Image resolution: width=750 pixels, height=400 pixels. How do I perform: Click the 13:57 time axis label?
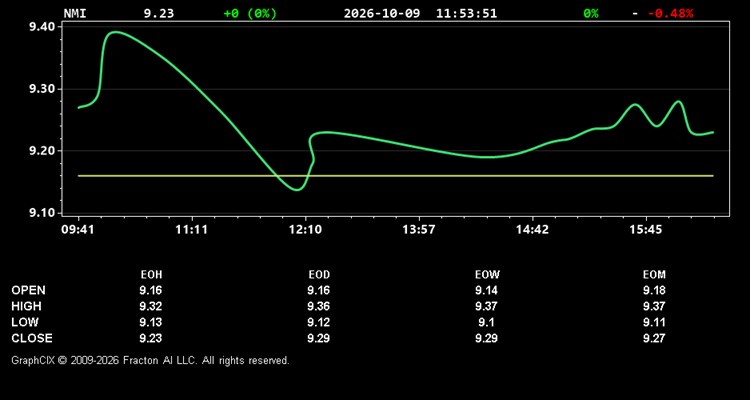click(419, 230)
